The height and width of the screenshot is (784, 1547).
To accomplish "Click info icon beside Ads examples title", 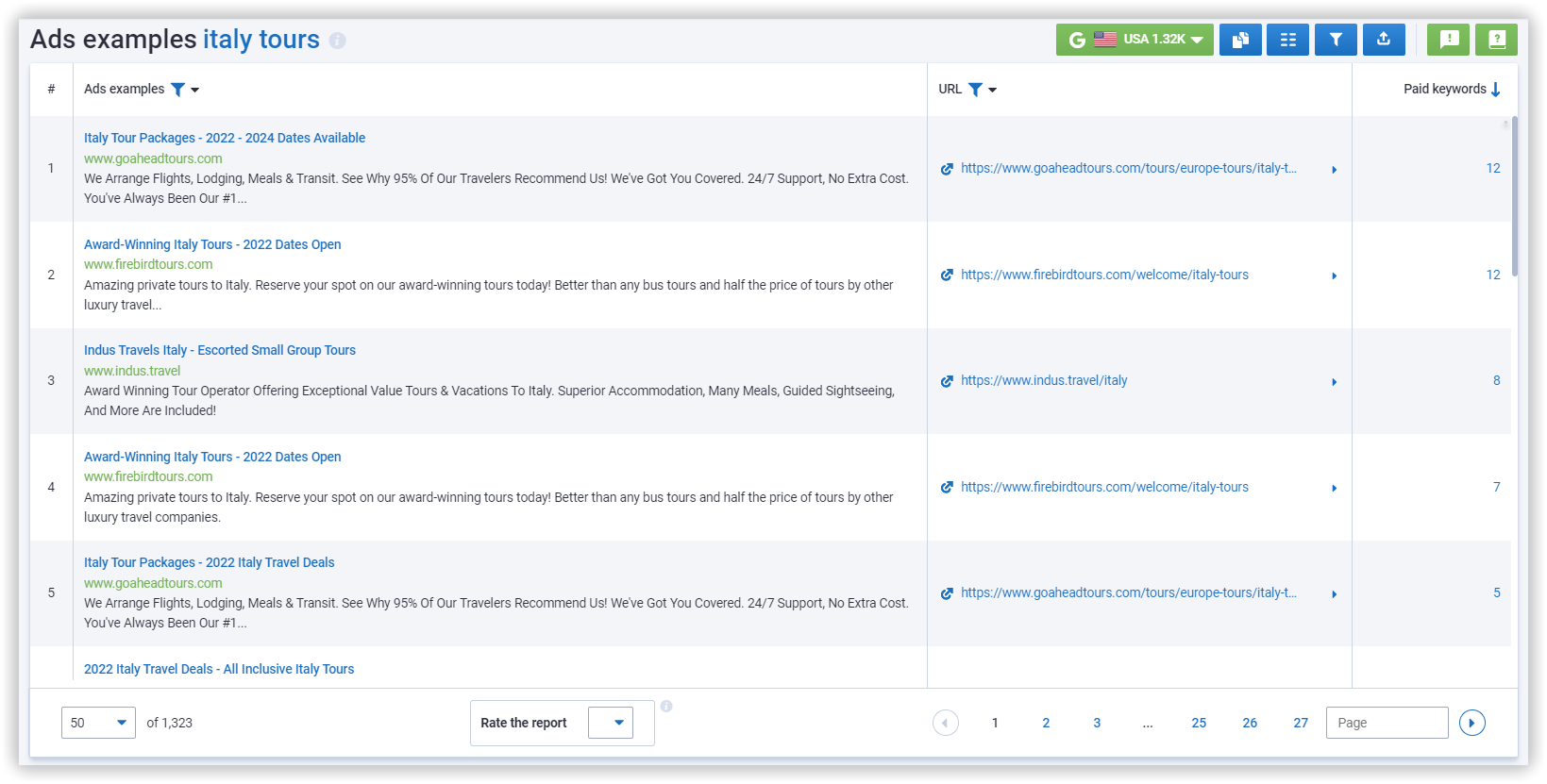I will point(337,41).
